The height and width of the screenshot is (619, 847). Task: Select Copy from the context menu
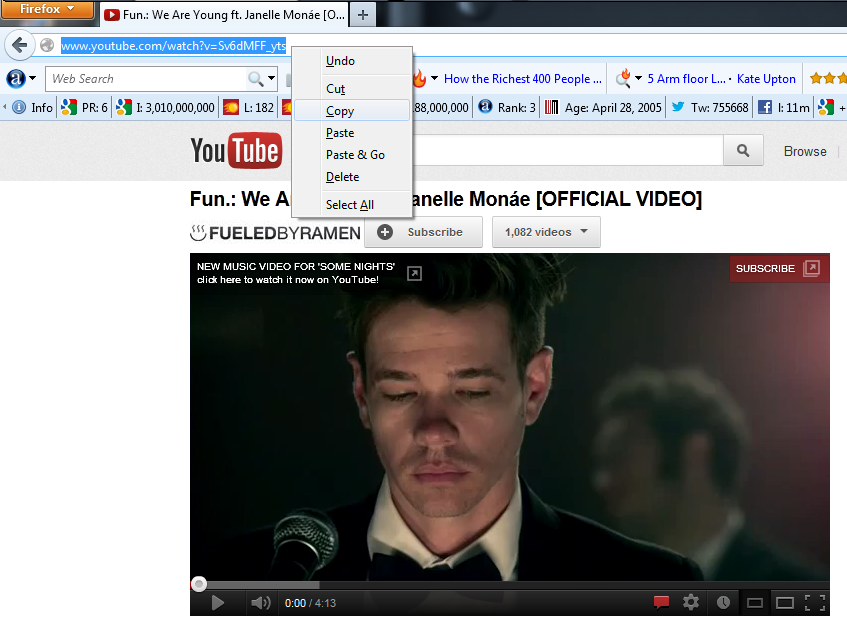coord(339,110)
